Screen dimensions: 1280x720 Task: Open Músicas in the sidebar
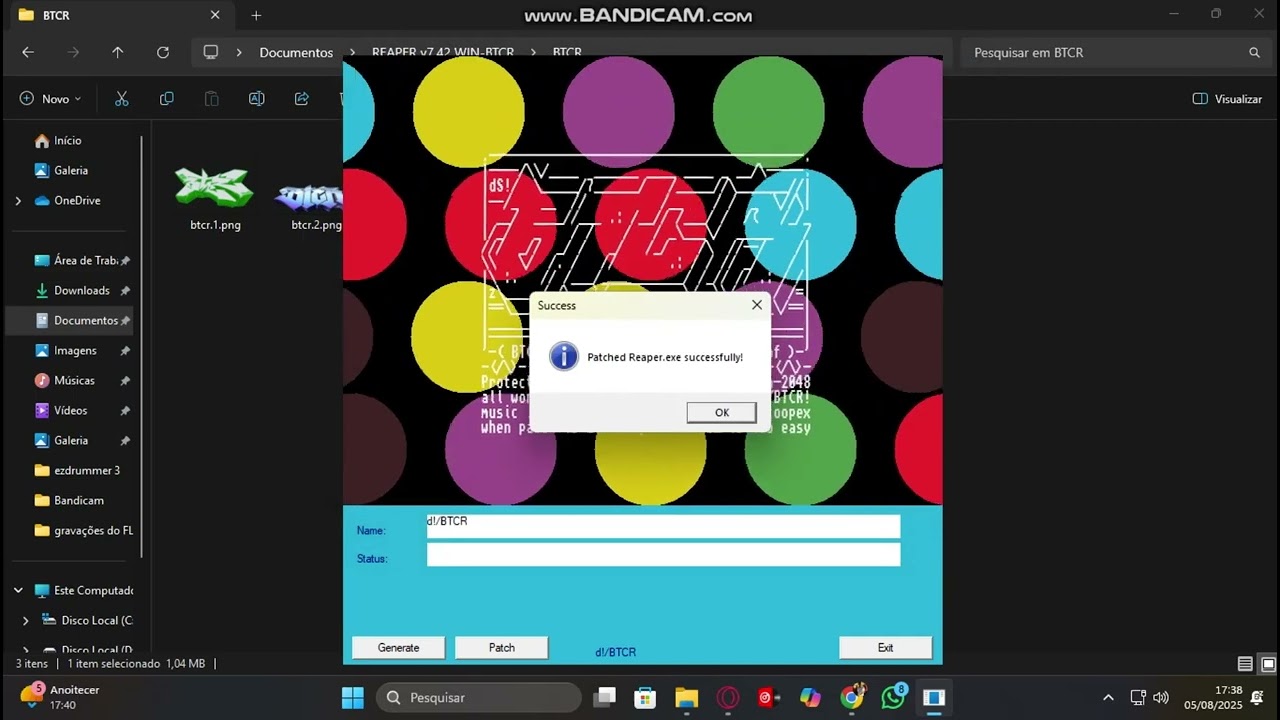[x=75, y=380]
